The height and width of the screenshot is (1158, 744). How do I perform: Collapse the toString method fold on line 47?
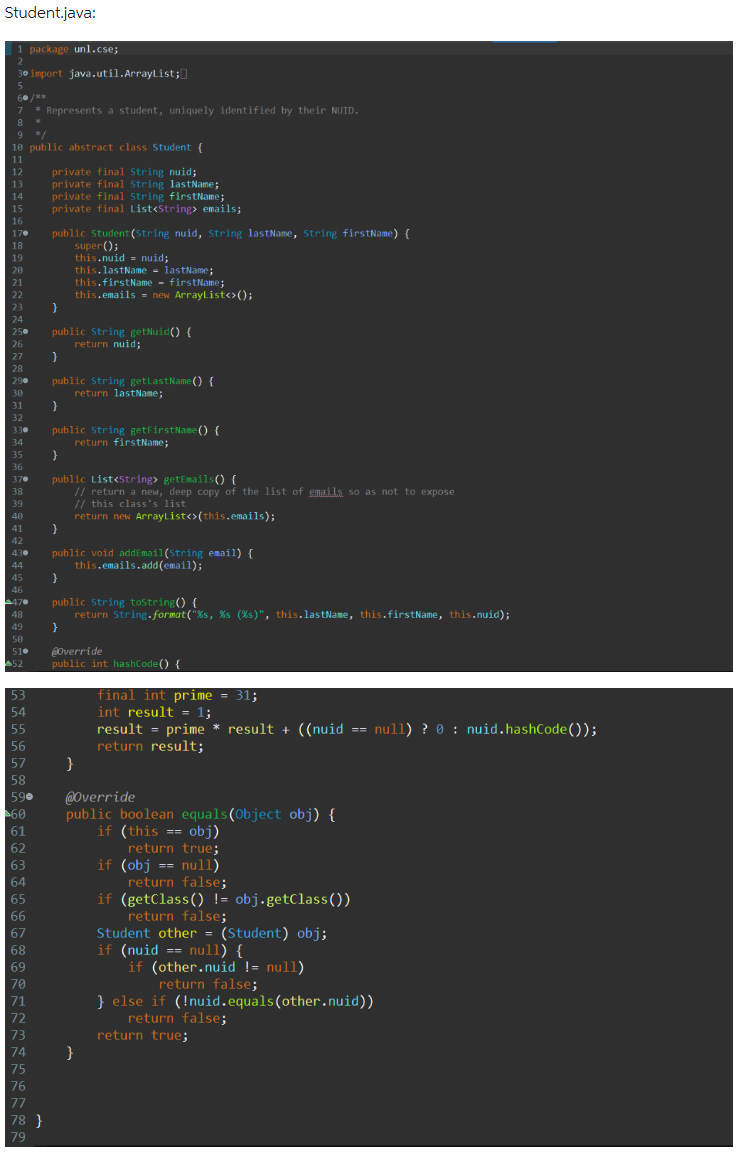(x=25, y=603)
